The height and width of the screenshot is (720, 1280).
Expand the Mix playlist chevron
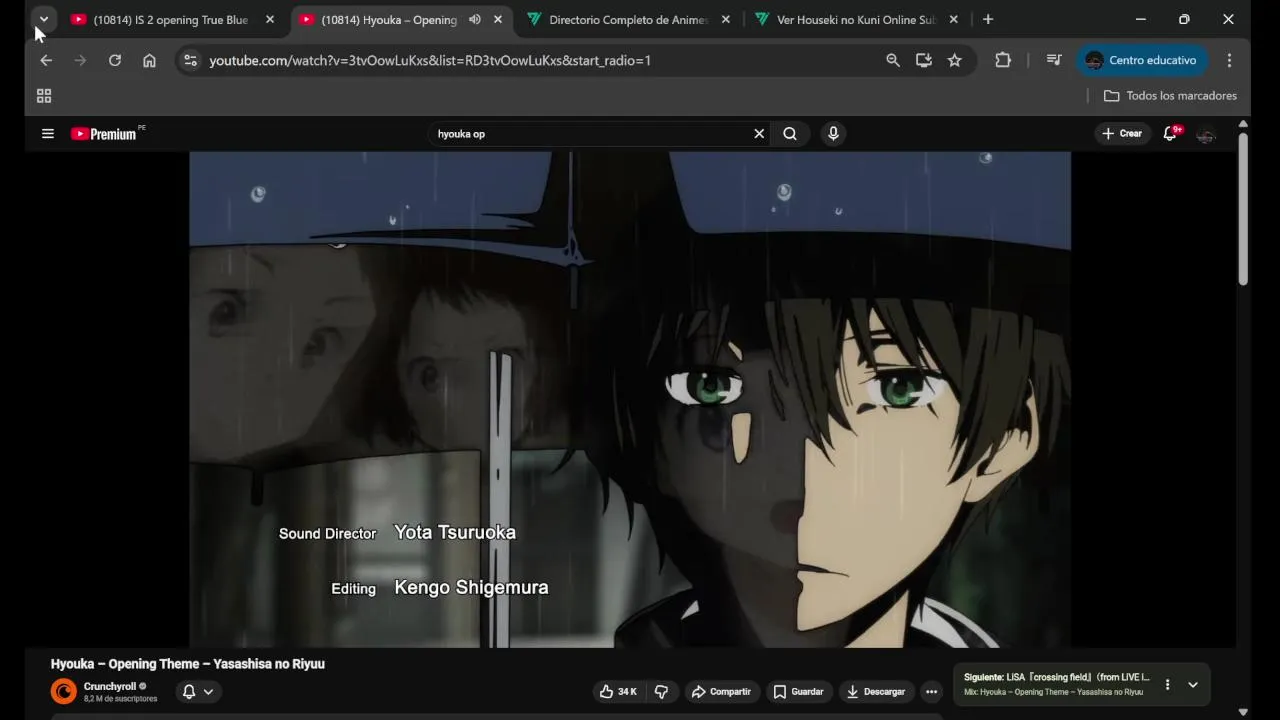pyautogui.click(x=1193, y=685)
